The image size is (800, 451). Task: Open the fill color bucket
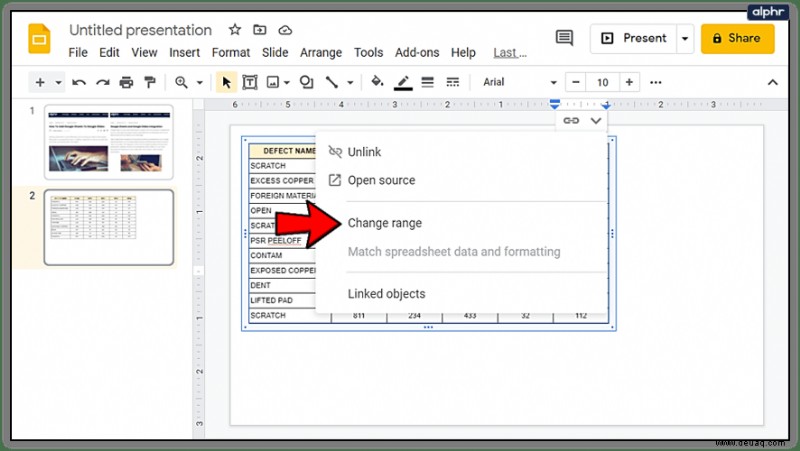[x=377, y=82]
